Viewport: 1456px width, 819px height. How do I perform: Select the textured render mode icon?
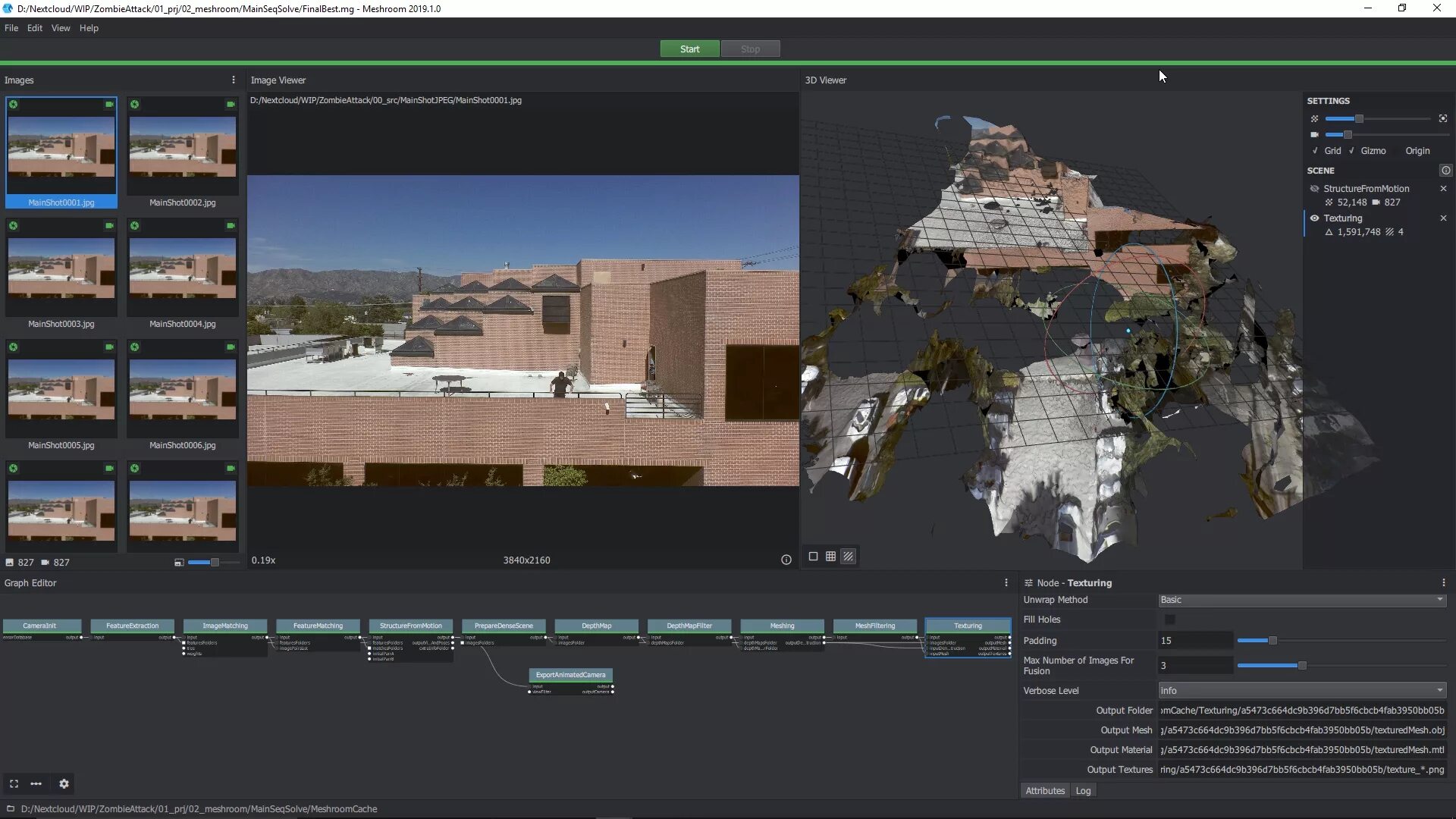pyautogui.click(x=848, y=557)
